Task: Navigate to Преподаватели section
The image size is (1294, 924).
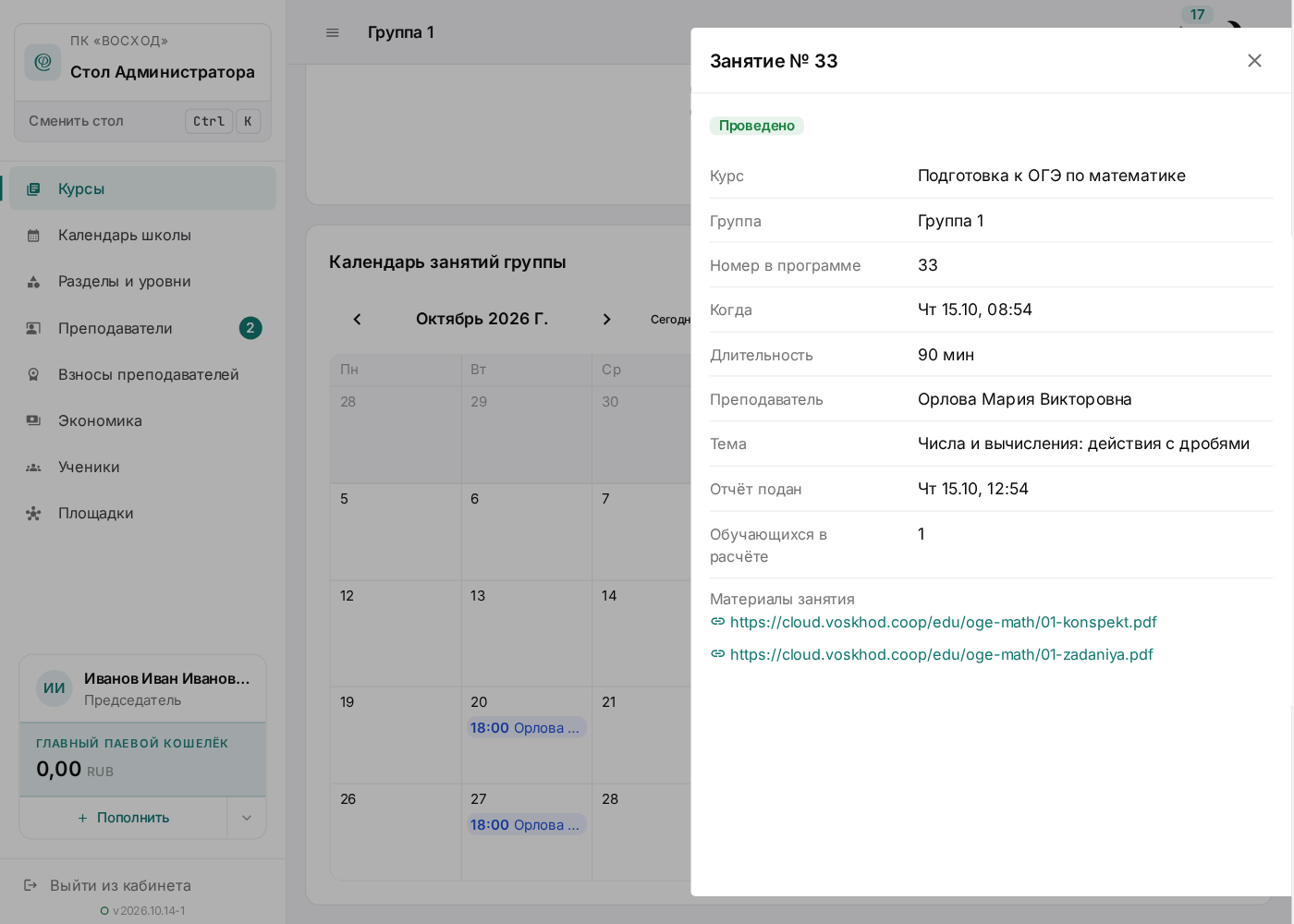Action: tap(142, 328)
